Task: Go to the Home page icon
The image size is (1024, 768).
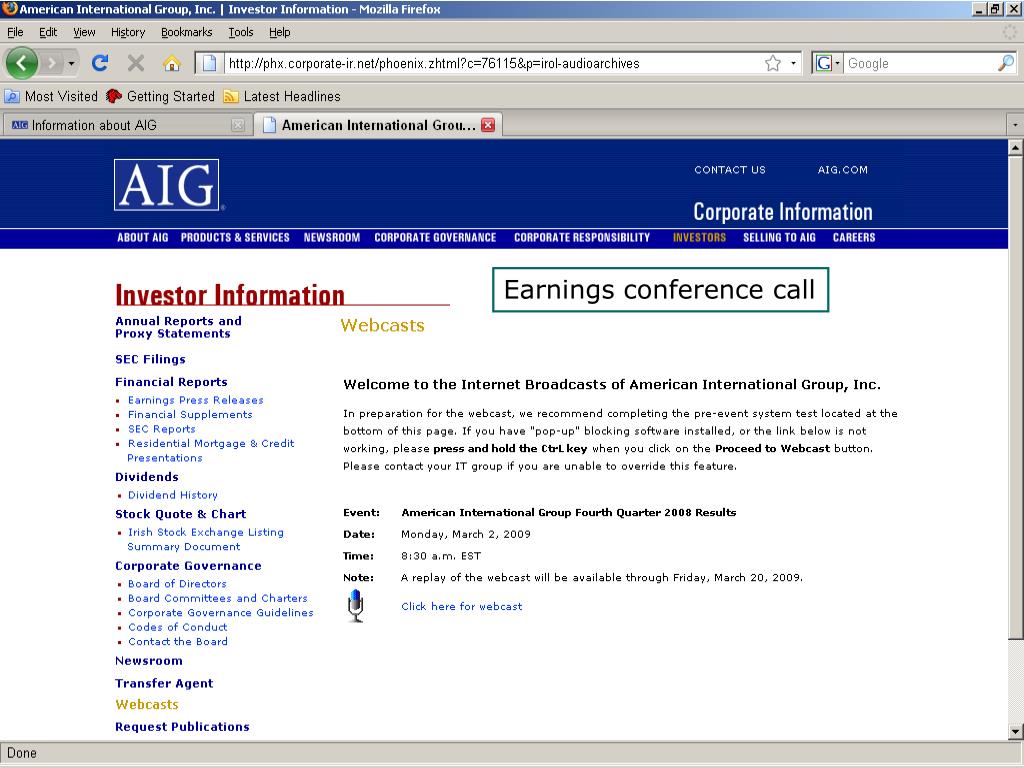Action: [172, 63]
